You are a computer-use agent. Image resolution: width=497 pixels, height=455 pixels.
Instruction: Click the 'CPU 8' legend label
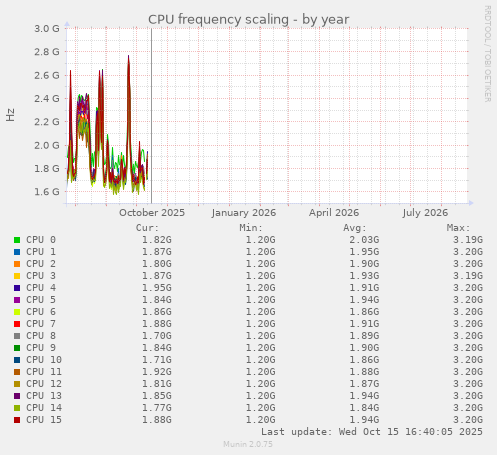41,336
